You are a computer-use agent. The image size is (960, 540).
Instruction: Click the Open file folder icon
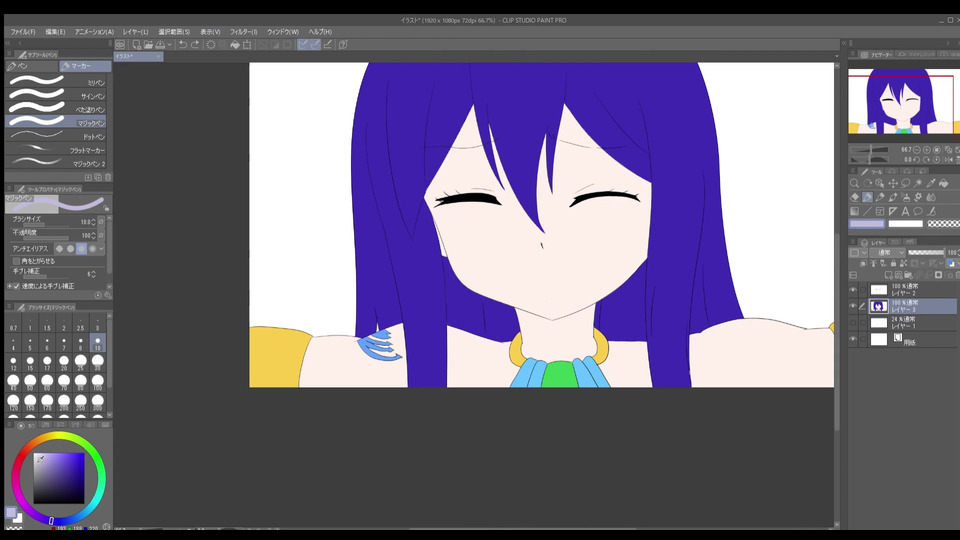point(148,45)
